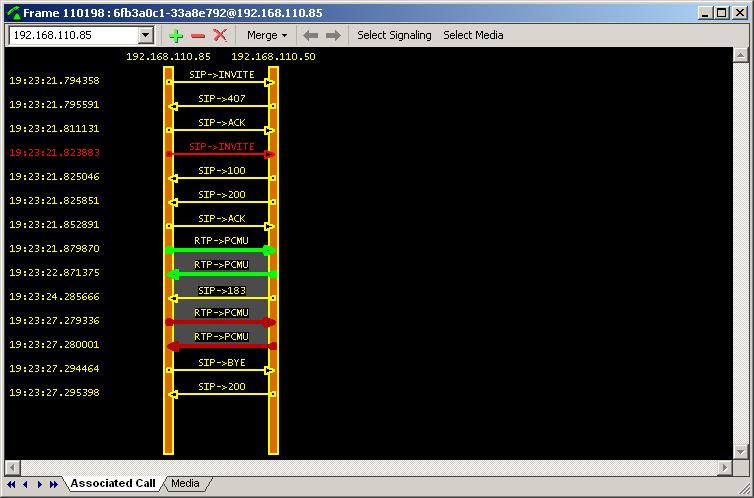Expand the Merge dropdown menu

(x=267, y=35)
